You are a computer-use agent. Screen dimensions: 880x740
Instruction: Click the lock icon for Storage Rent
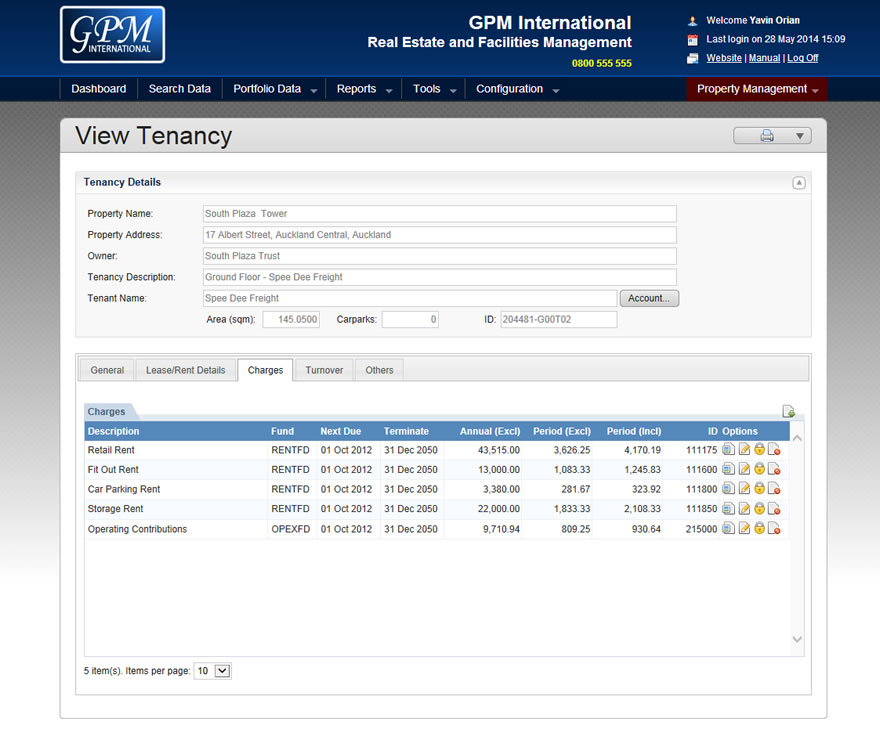[x=759, y=509]
